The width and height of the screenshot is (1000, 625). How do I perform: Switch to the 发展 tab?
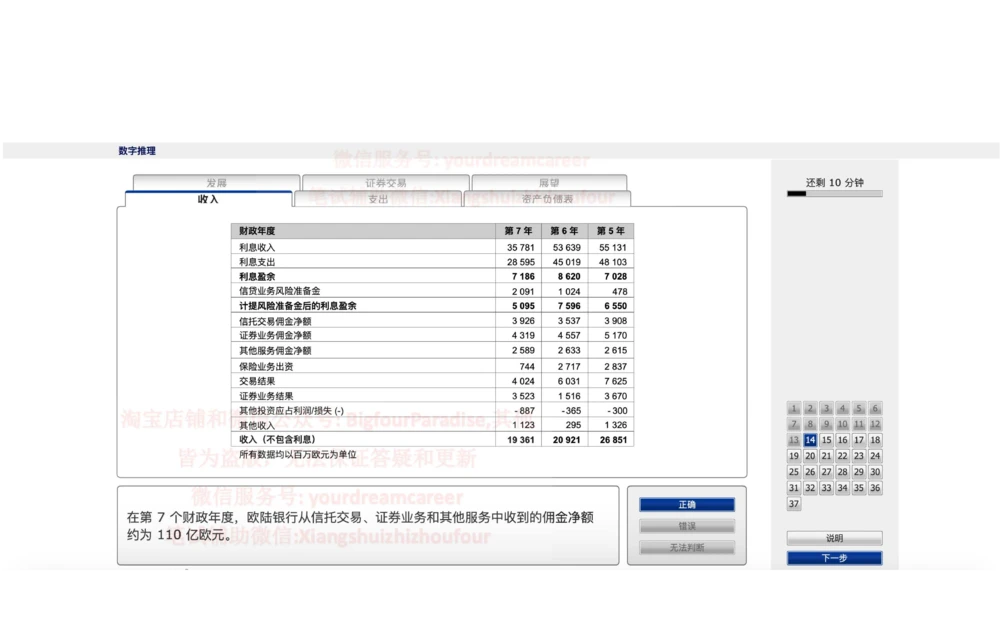point(217,183)
